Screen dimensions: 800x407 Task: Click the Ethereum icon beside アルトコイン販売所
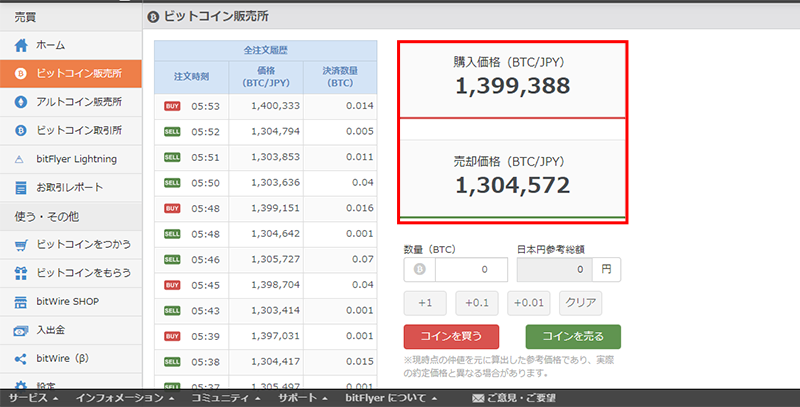20,102
